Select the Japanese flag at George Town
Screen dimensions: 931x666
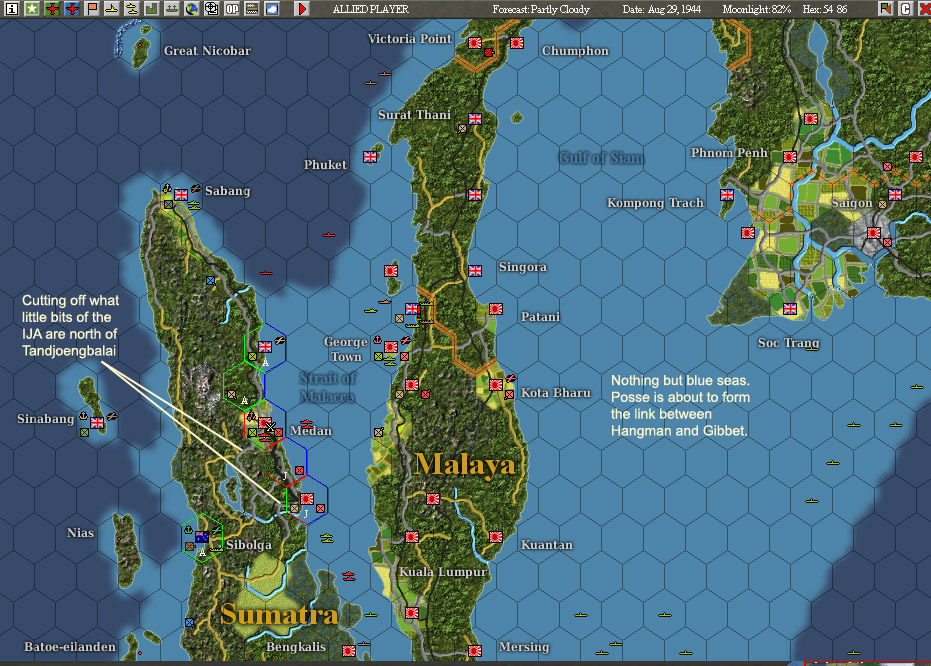click(x=391, y=347)
